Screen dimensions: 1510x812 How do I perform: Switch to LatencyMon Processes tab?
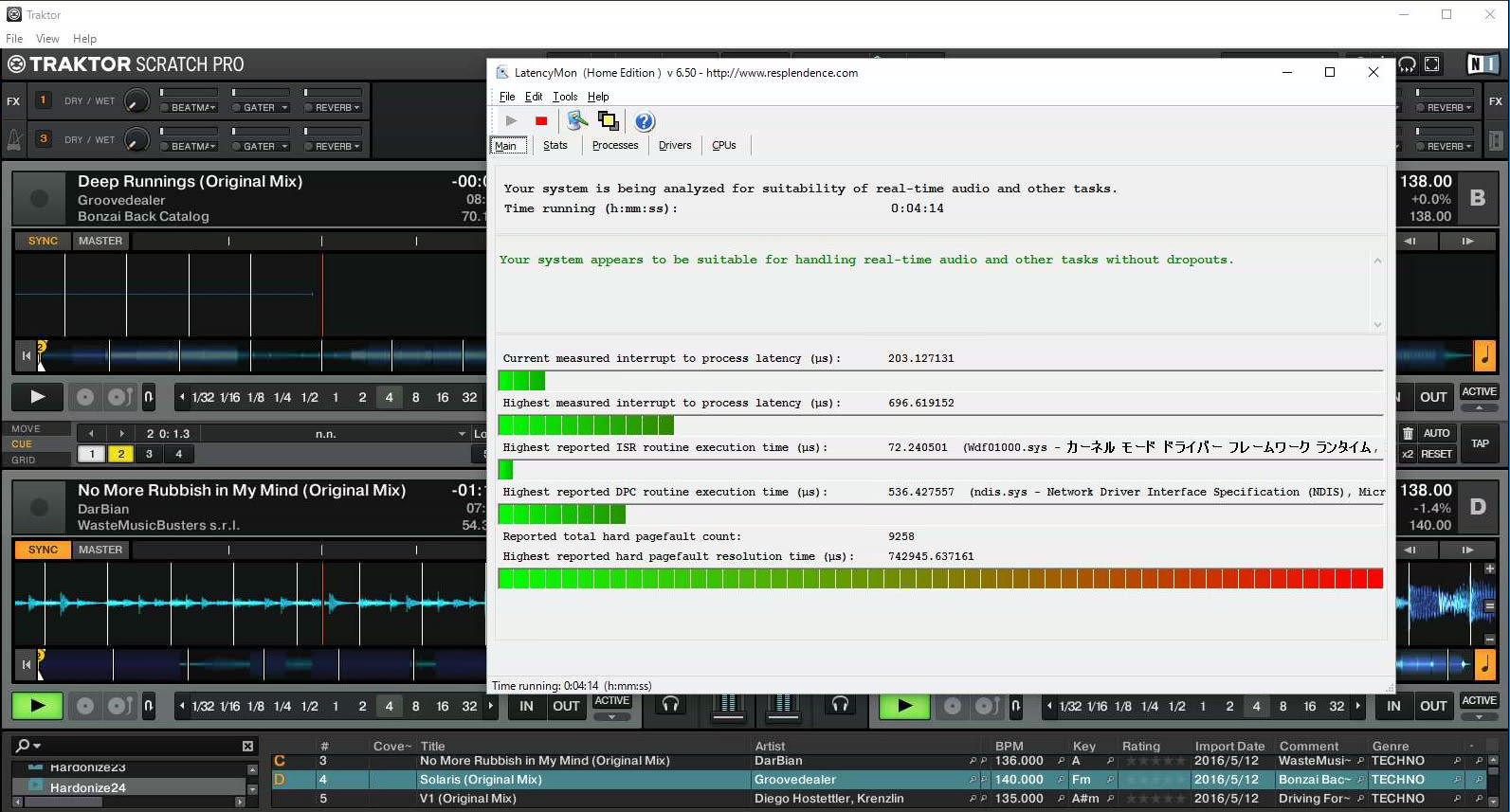click(615, 145)
